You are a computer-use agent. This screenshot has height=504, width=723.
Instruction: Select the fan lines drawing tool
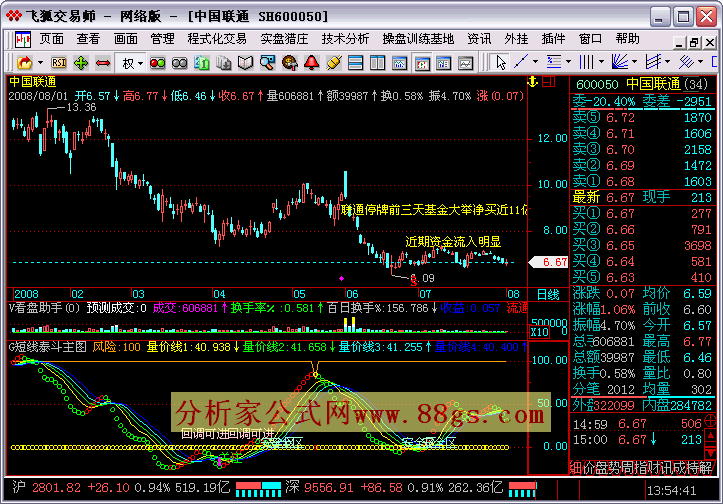click(620, 62)
